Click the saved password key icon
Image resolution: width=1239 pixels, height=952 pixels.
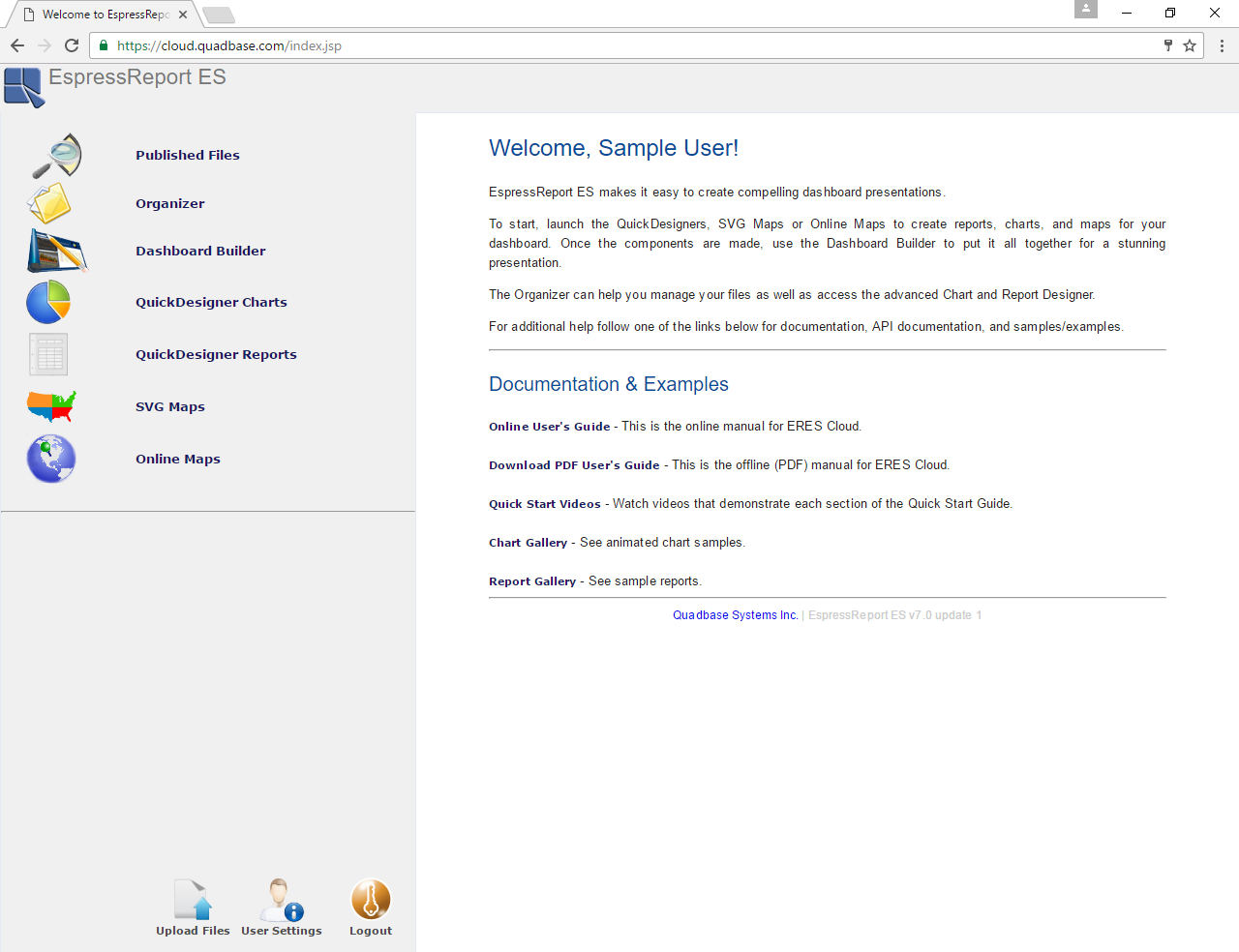tap(1168, 45)
